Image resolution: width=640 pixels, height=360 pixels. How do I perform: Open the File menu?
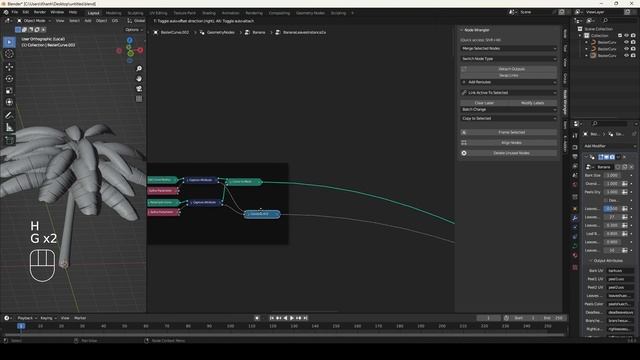(x=15, y=12)
